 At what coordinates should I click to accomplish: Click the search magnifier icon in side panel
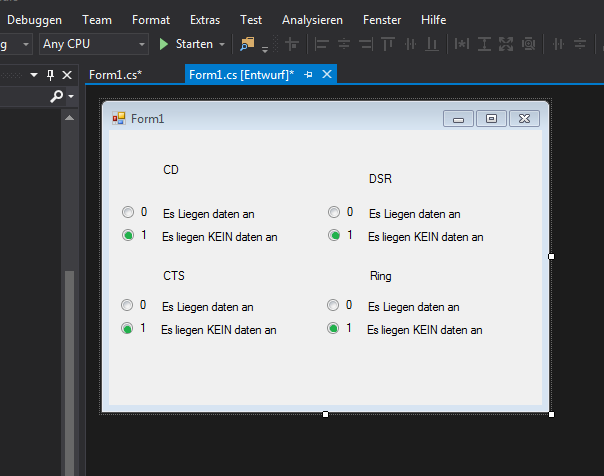tap(56, 96)
